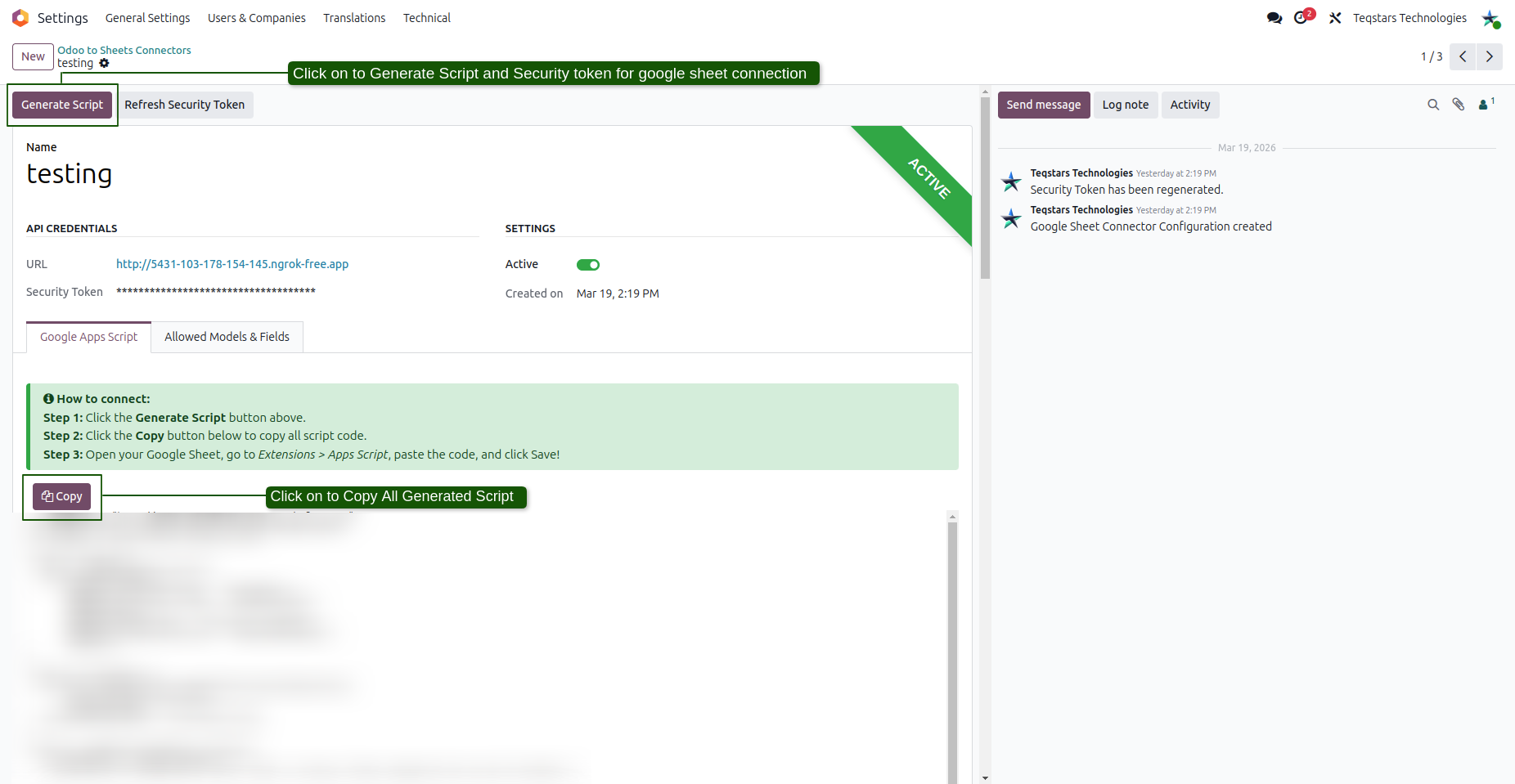Click Refresh Security Token button

[185, 105]
